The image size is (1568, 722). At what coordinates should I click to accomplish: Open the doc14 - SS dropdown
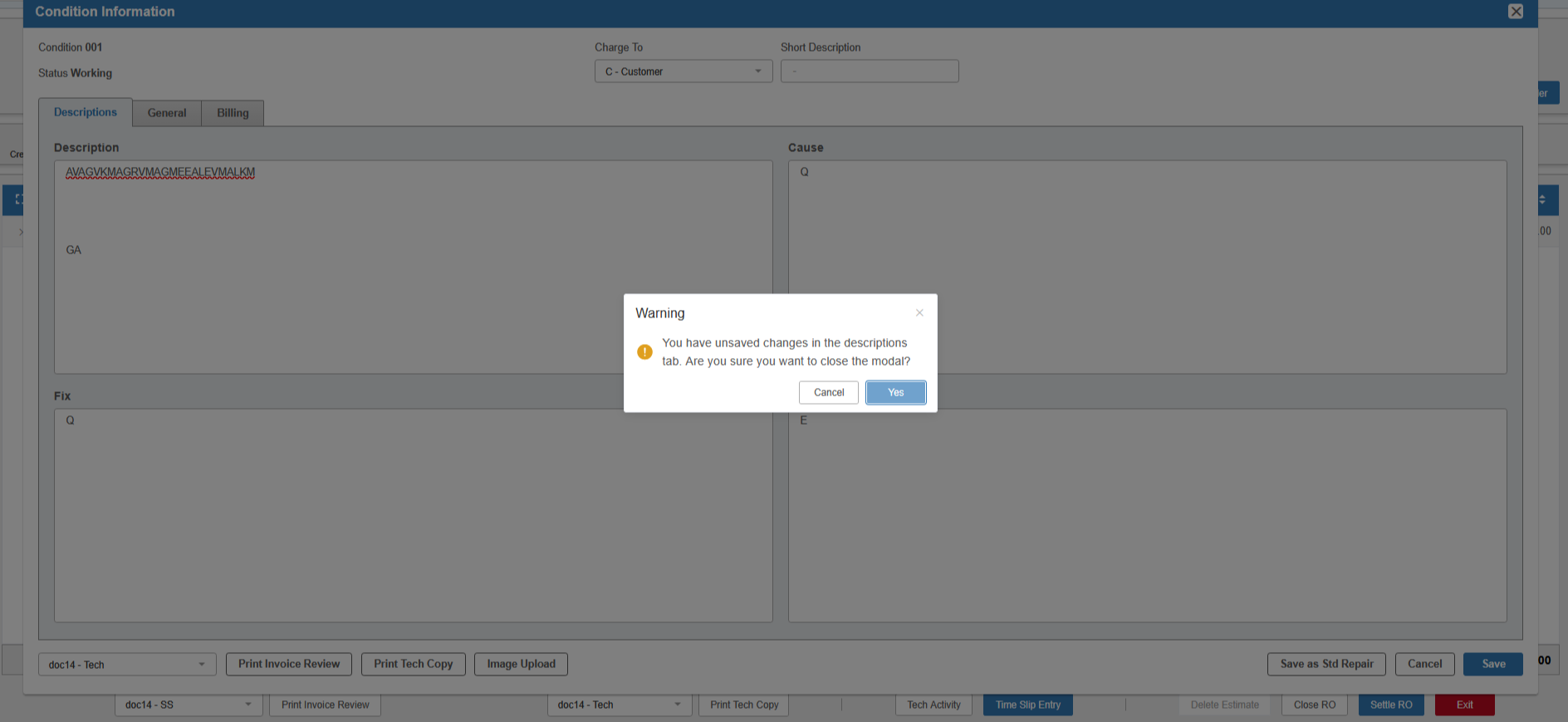tap(188, 705)
